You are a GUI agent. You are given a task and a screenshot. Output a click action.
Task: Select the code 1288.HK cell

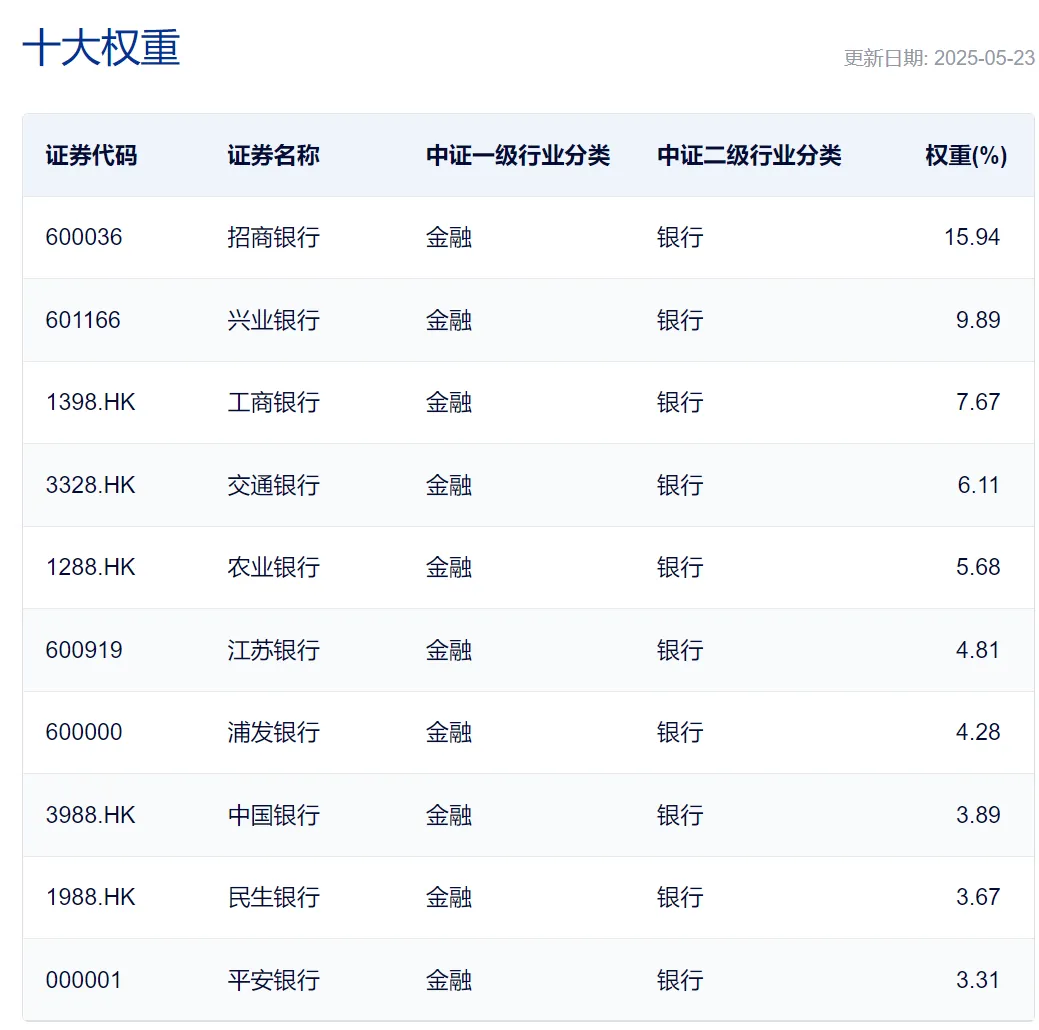91,567
